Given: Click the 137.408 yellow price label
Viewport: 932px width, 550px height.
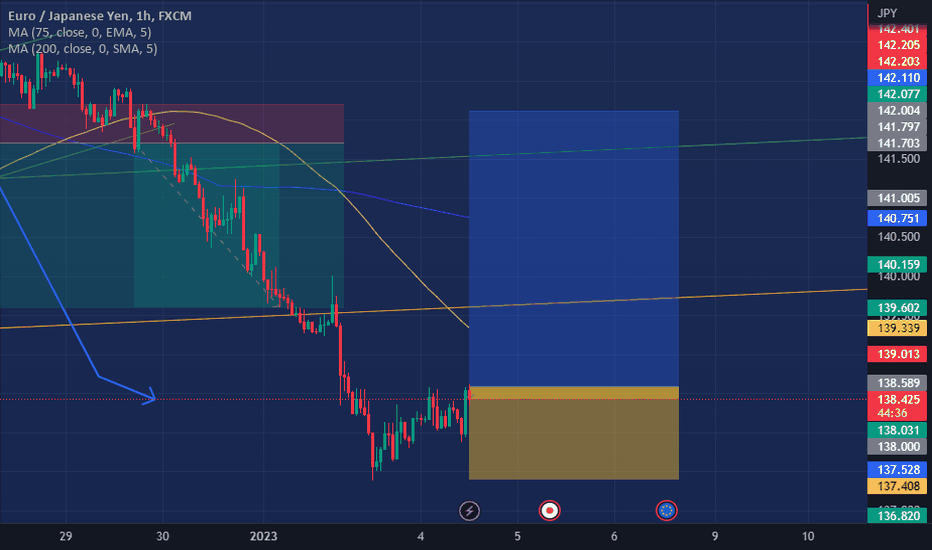Looking at the screenshot, I should tap(898, 486).
